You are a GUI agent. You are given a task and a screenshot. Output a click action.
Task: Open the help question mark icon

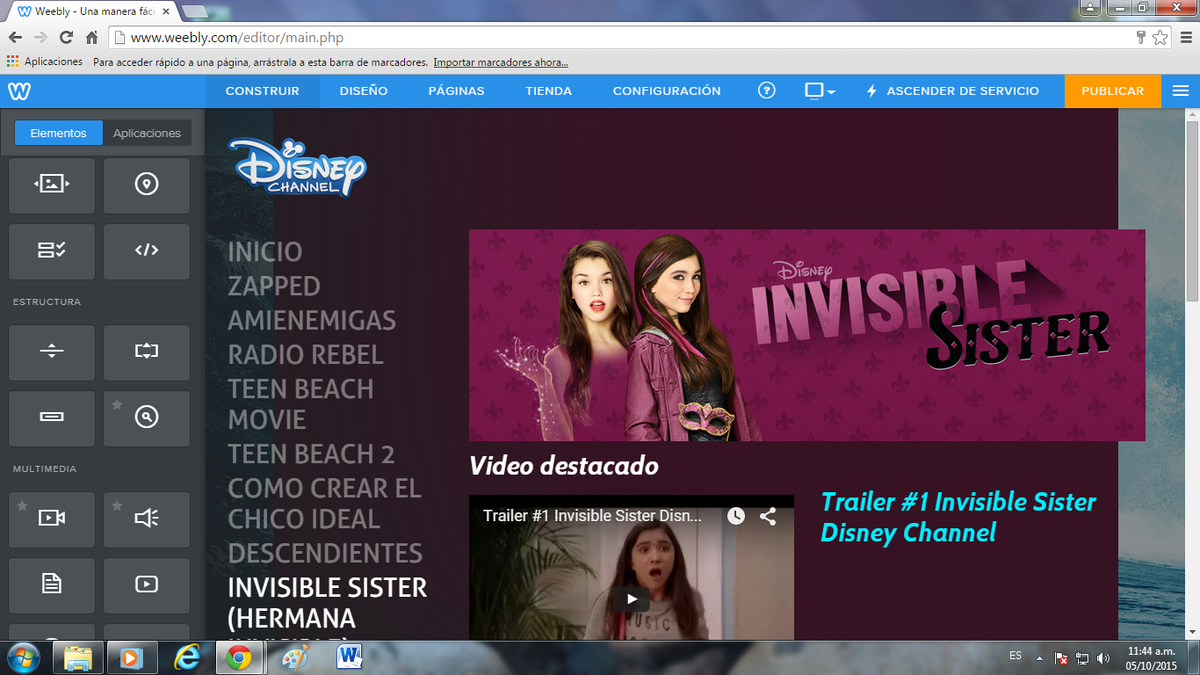pos(767,91)
